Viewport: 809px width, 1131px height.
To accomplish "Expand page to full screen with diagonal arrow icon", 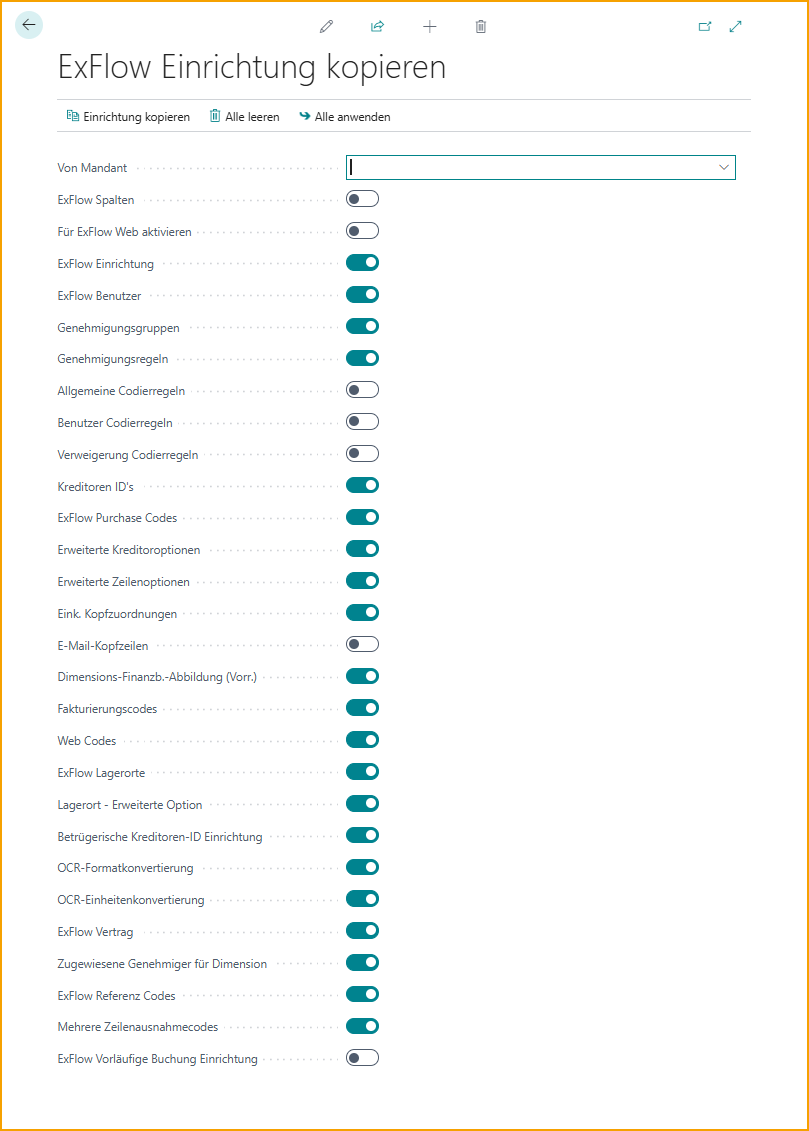I will tap(736, 27).
